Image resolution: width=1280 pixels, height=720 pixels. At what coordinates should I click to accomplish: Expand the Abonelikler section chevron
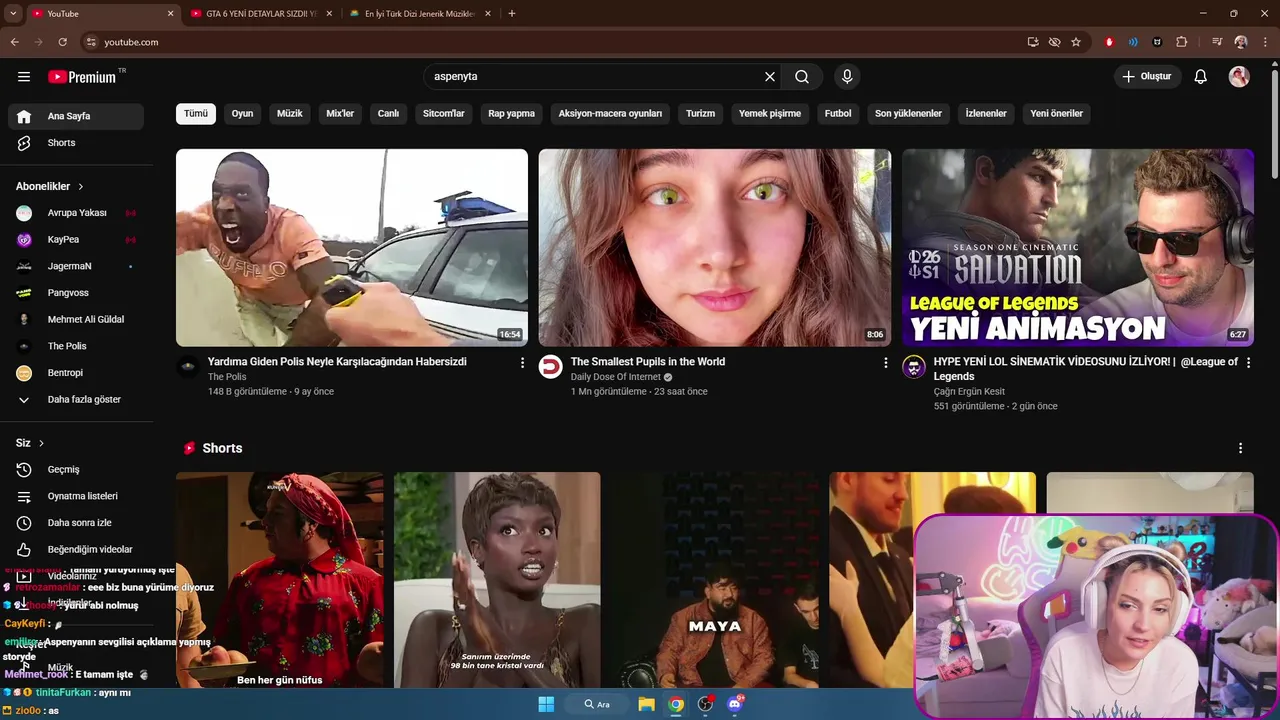click(81, 187)
